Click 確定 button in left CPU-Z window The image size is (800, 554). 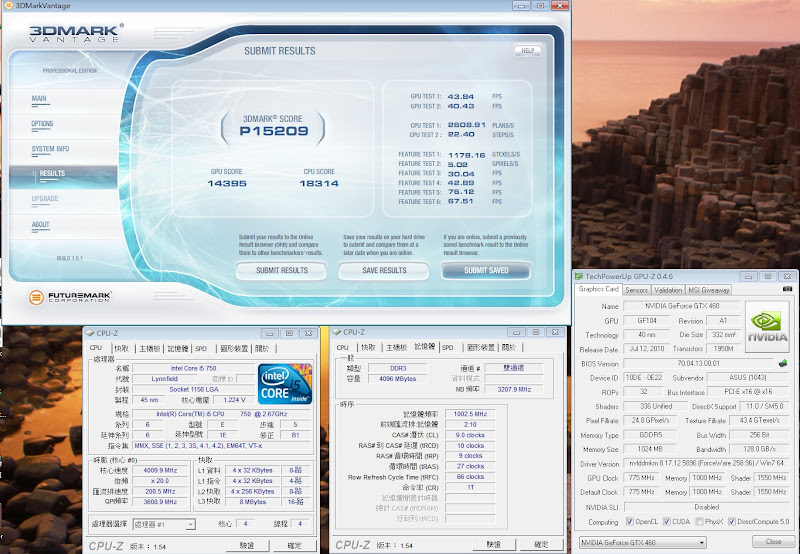294,546
